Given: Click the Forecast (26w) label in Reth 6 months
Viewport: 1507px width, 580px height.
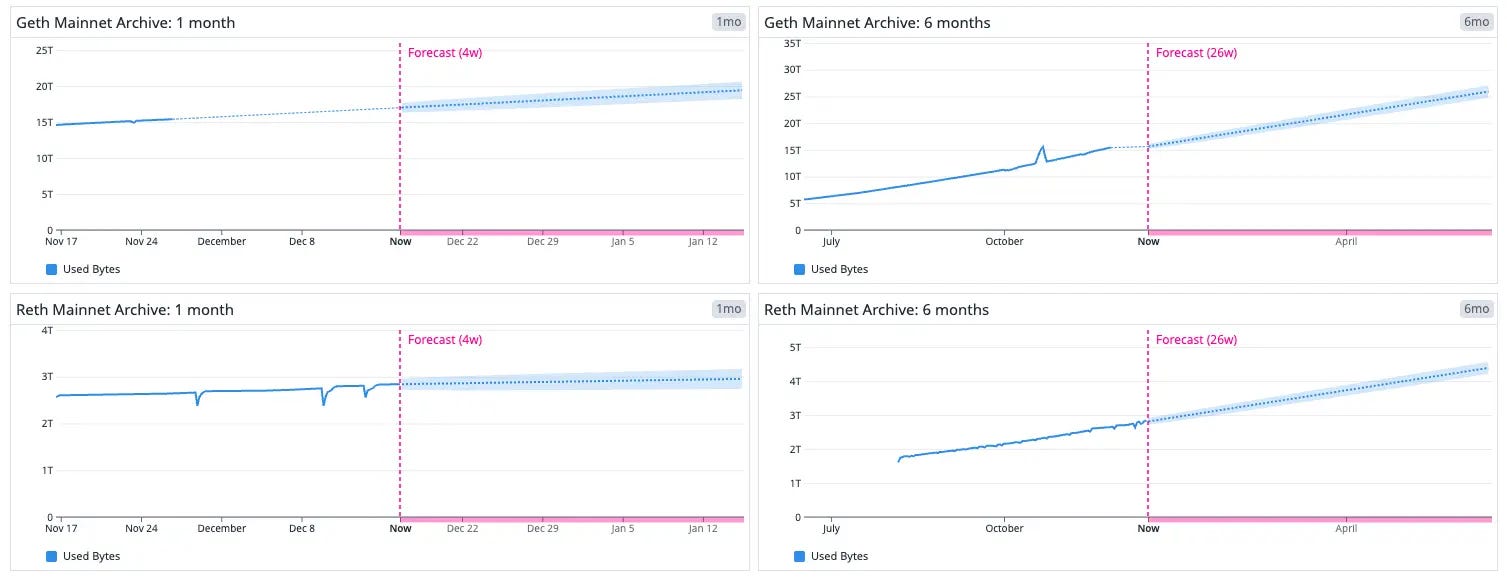Looking at the screenshot, I should pyautogui.click(x=1196, y=340).
